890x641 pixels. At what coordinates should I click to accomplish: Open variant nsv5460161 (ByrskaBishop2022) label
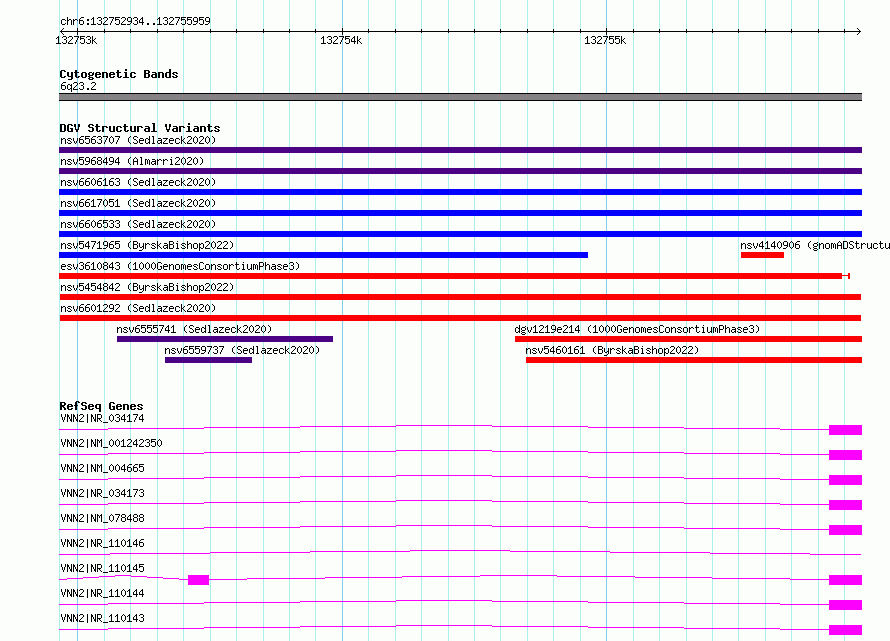point(612,350)
